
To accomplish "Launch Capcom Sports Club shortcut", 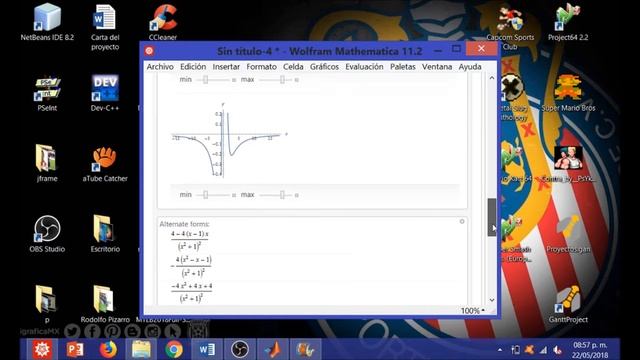I will coord(510,27).
